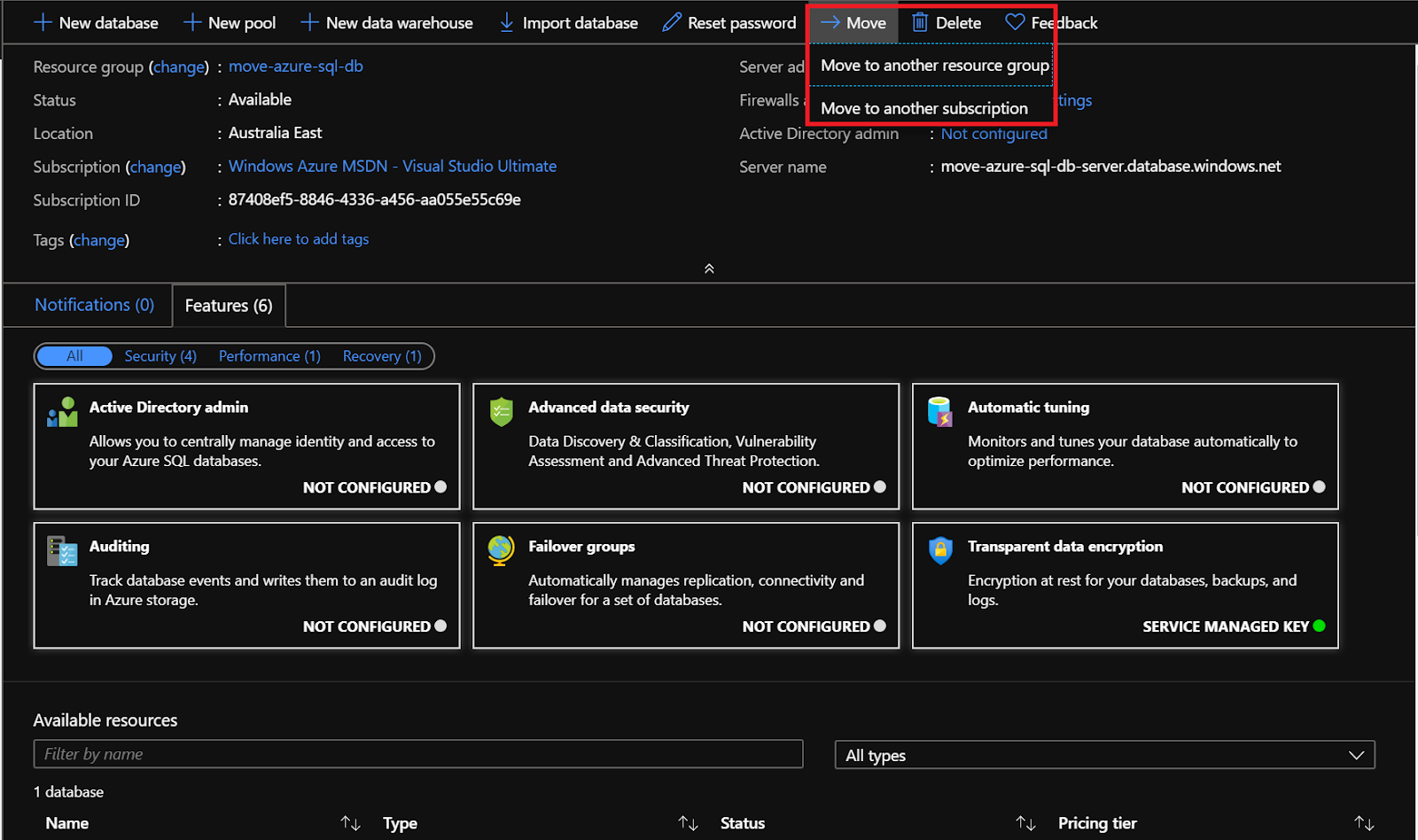Collapse the database overview details panel

(x=708, y=268)
